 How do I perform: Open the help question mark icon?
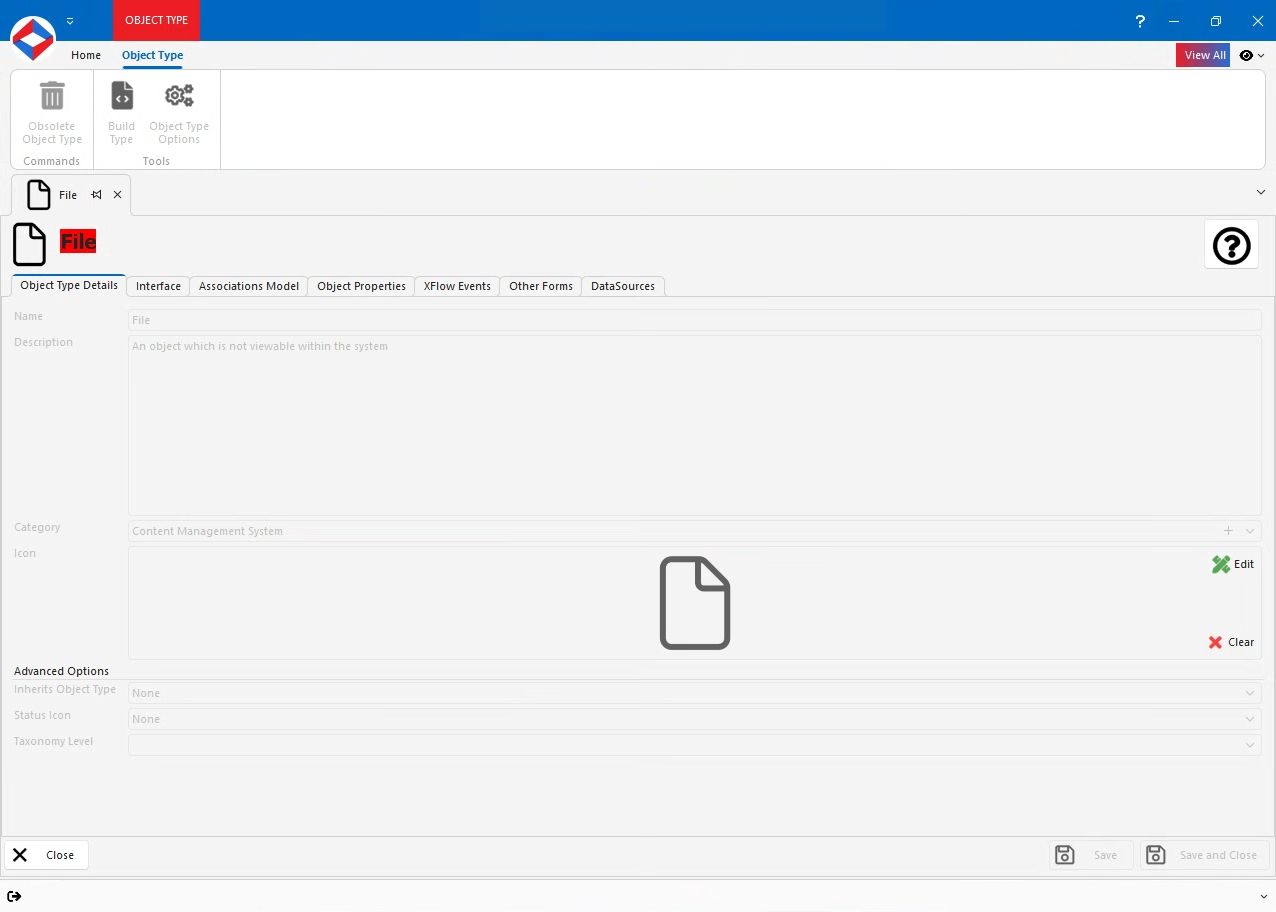pyautogui.click(x=1231, y=245)
